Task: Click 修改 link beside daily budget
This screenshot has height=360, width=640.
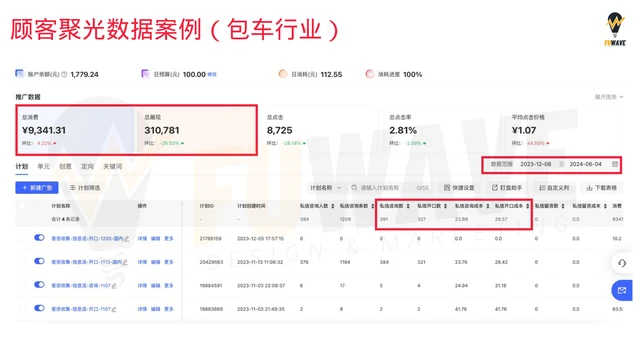Action: pos(212,74)
